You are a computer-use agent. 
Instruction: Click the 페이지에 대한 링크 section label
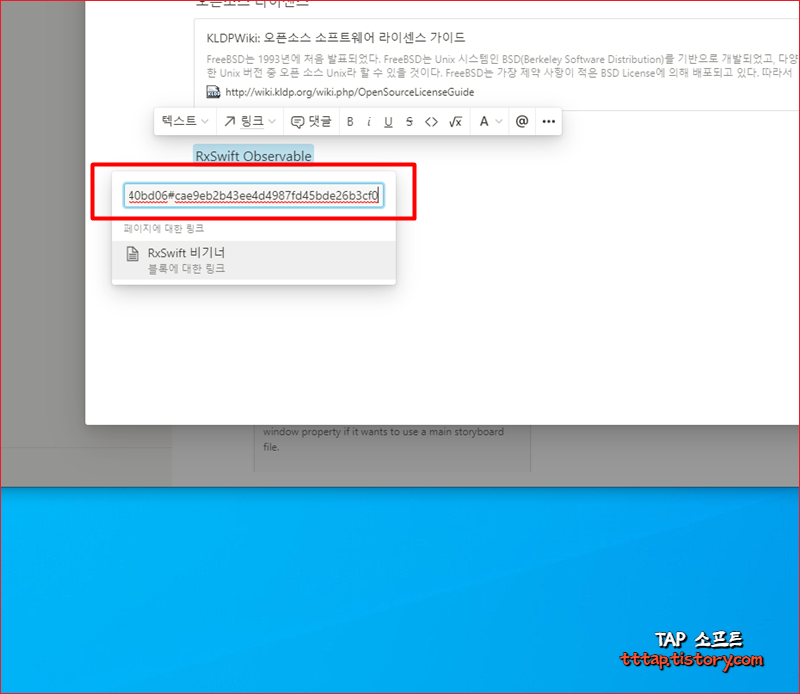[x=164, y=228]
